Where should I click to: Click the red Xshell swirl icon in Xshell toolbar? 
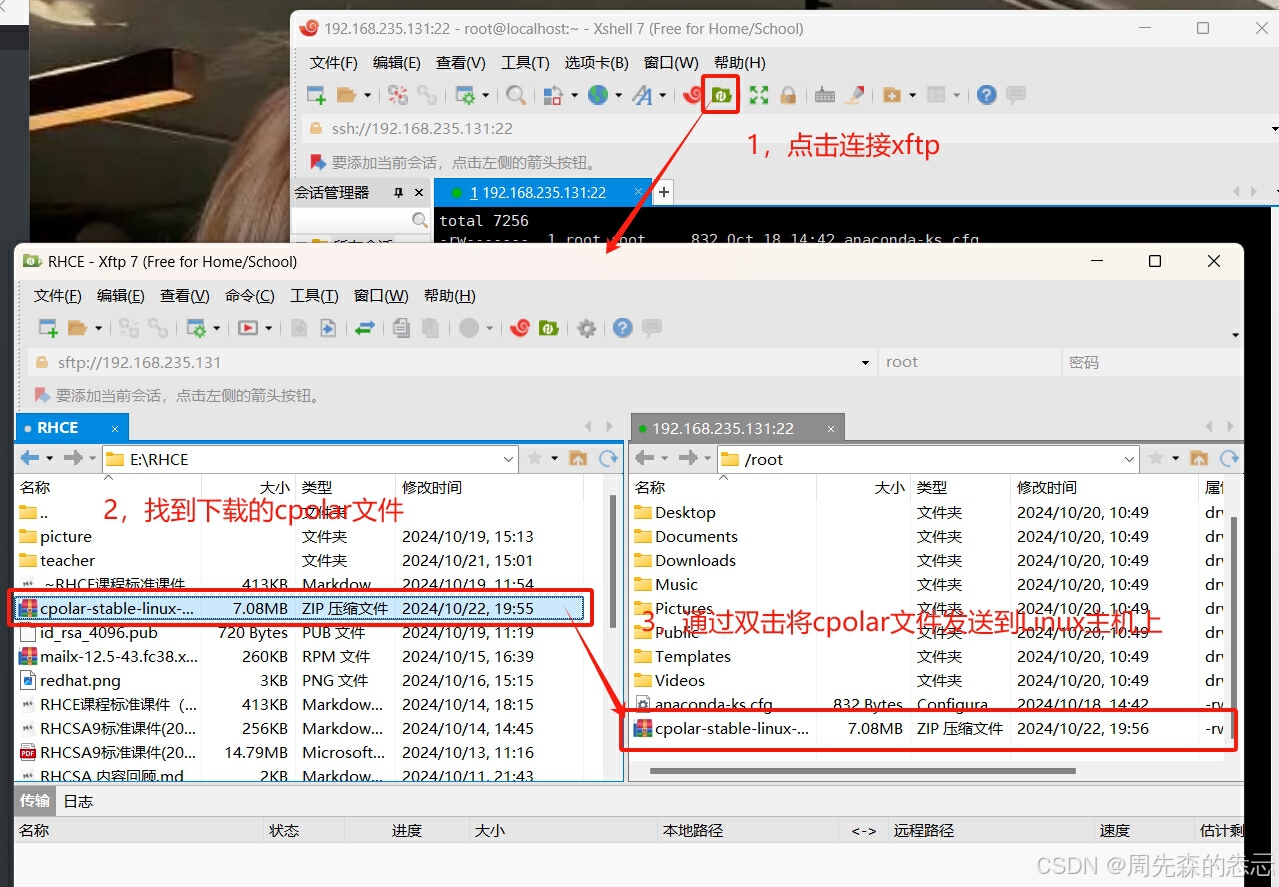[x=692, y=95]
